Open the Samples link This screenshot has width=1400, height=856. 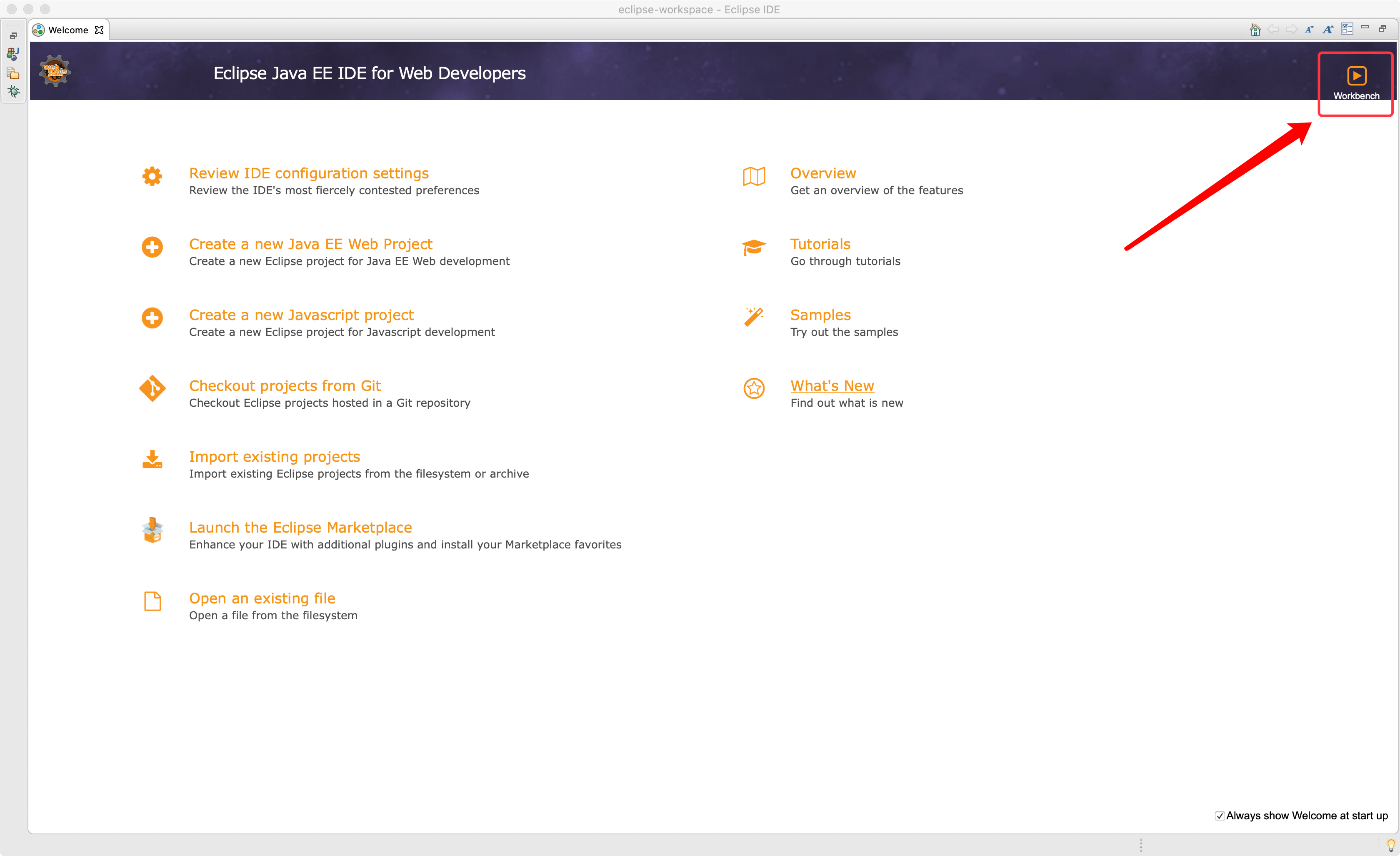click(x=820, y=315)
